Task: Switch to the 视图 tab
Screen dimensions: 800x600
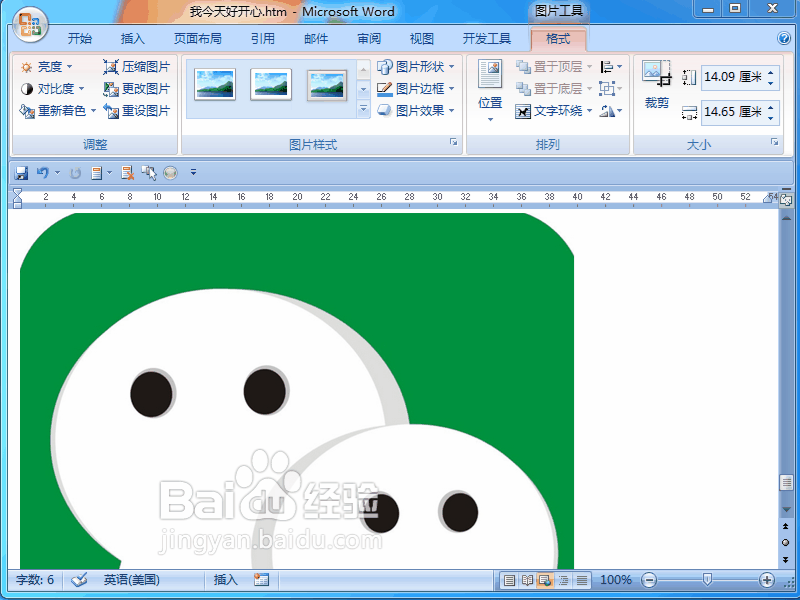Action: pyautogui.click(x=421, y=39)
